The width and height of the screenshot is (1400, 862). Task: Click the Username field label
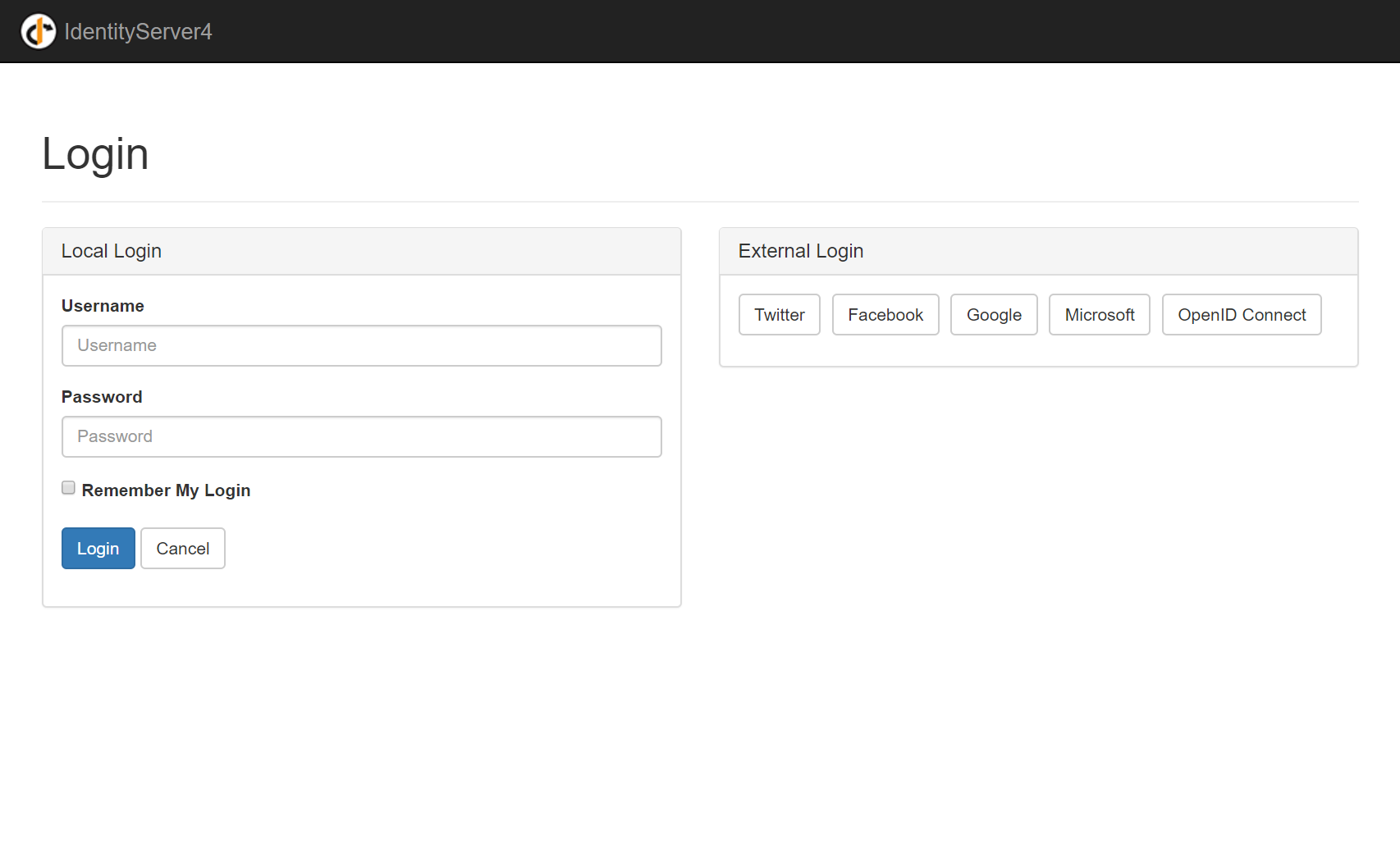coord(103,306)
